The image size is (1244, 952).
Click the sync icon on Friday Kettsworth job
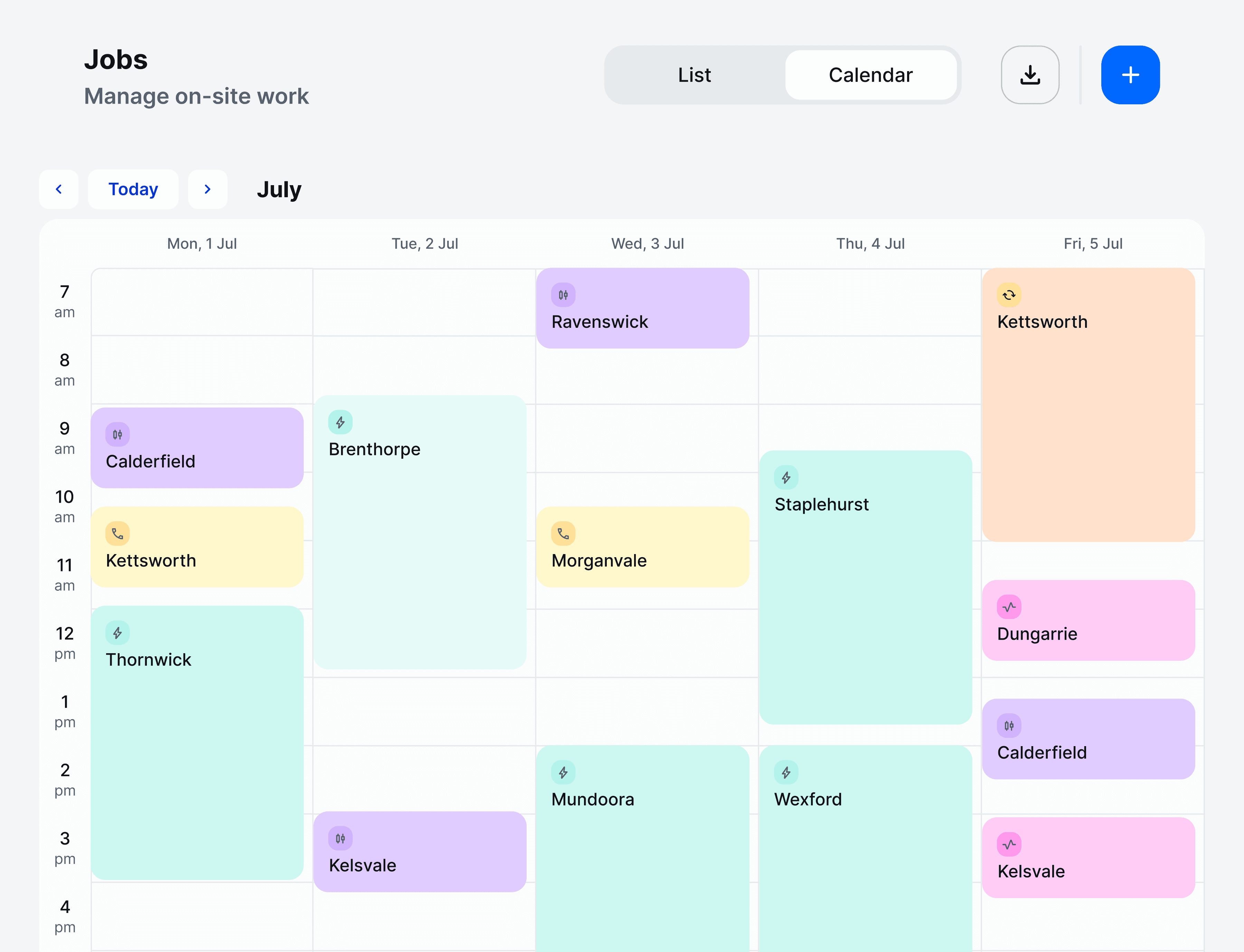[x=1009, y=295]
